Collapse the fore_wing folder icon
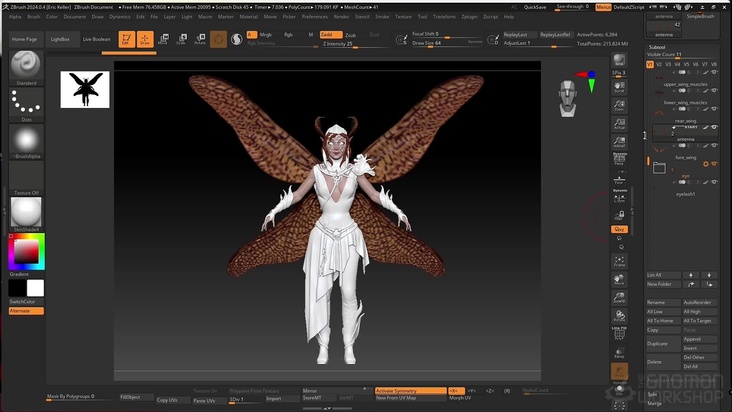The image size is (732, 412). point(659,168)
